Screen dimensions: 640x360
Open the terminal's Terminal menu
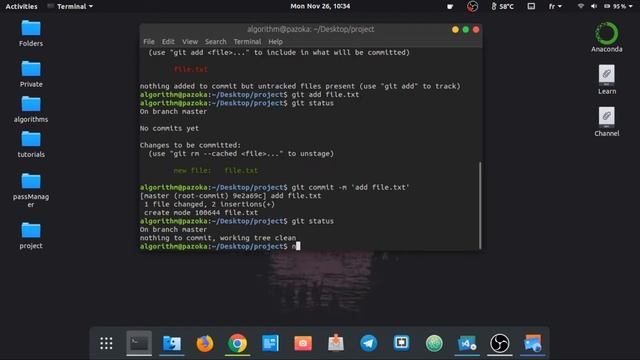pyautogui.click(x=247, y=42)
